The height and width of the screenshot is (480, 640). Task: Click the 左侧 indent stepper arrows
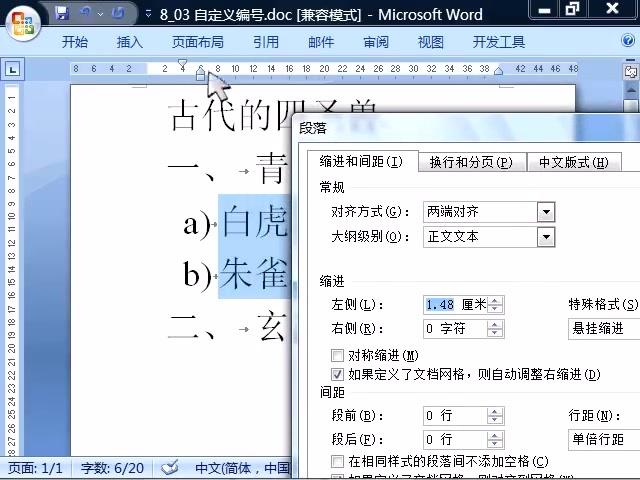(495, 304)
